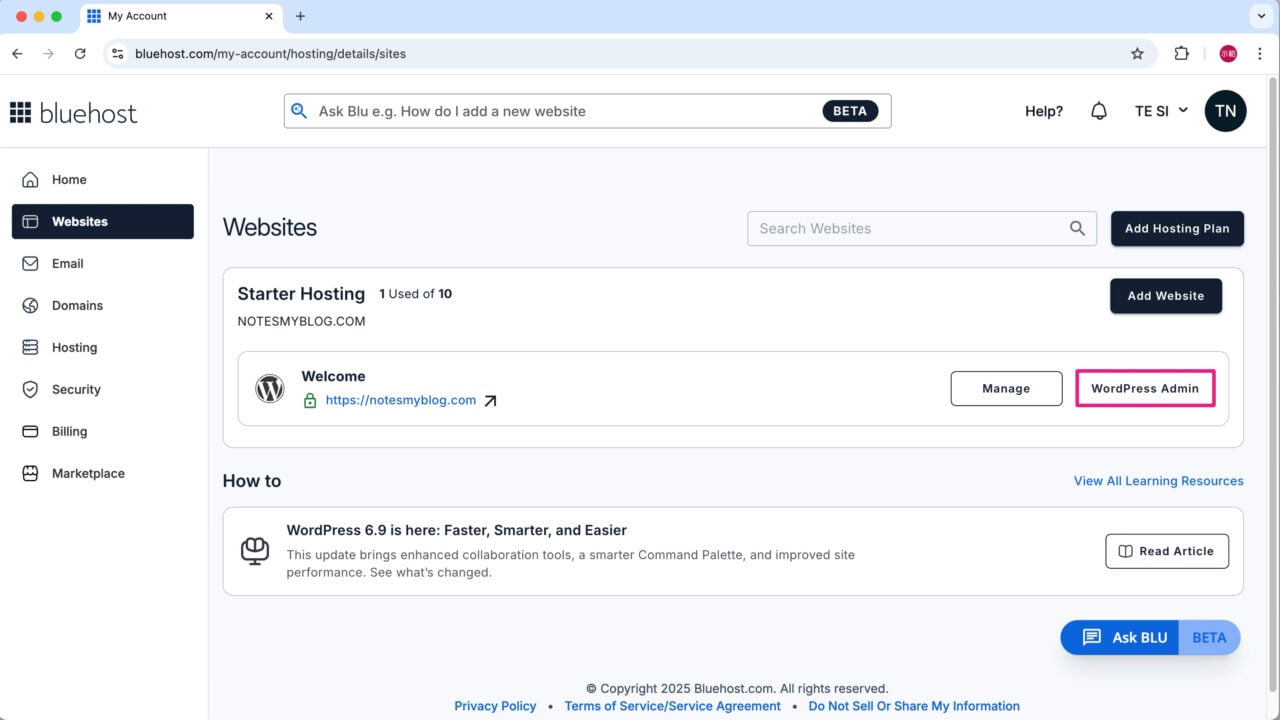Viewport: 1280px width, 720px height.
Task: Expand the Chrome three-dot menu
Action: pyautogui.click(x=1260, y=53)
